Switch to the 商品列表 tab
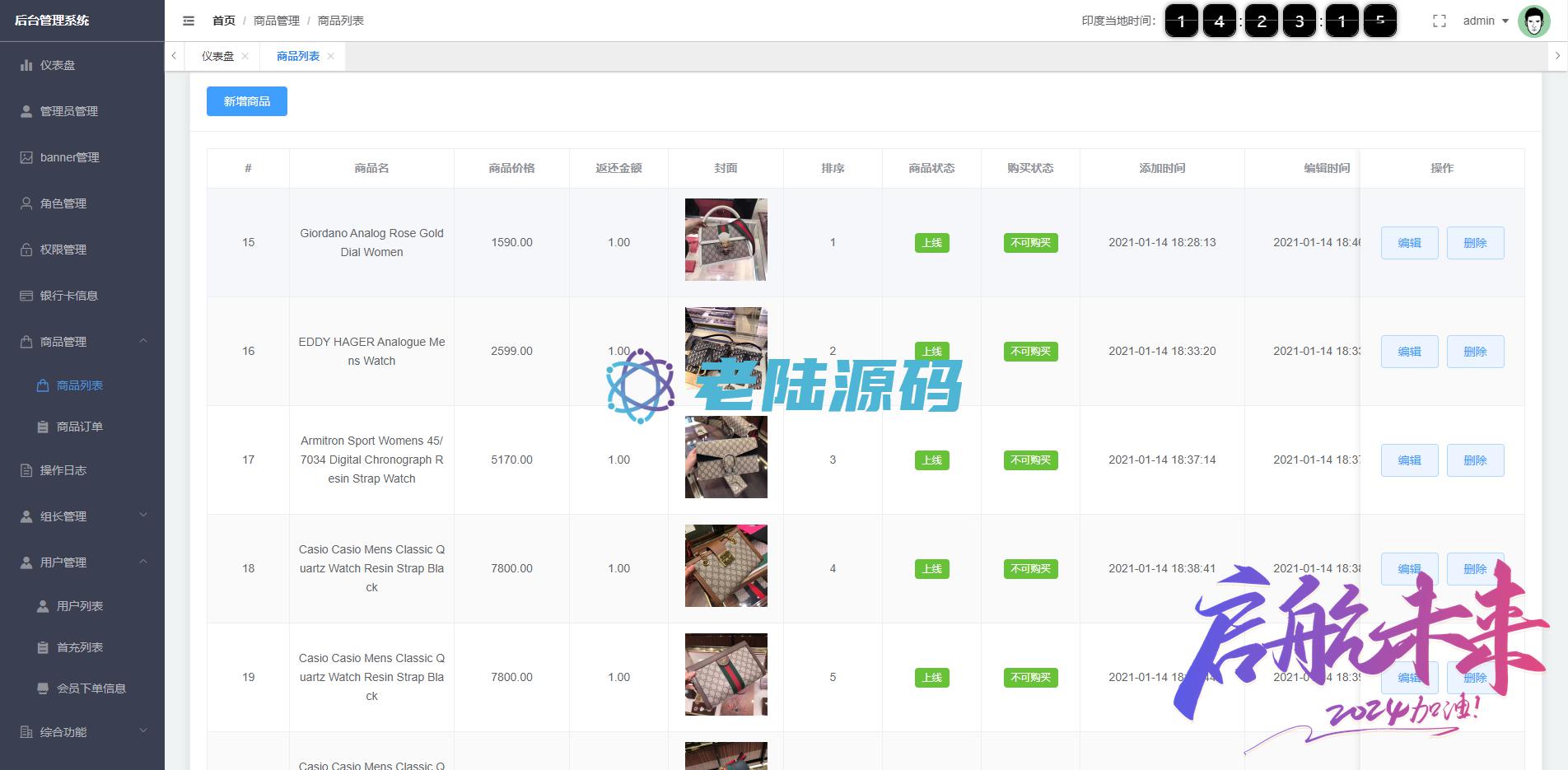 pos(298,56)
